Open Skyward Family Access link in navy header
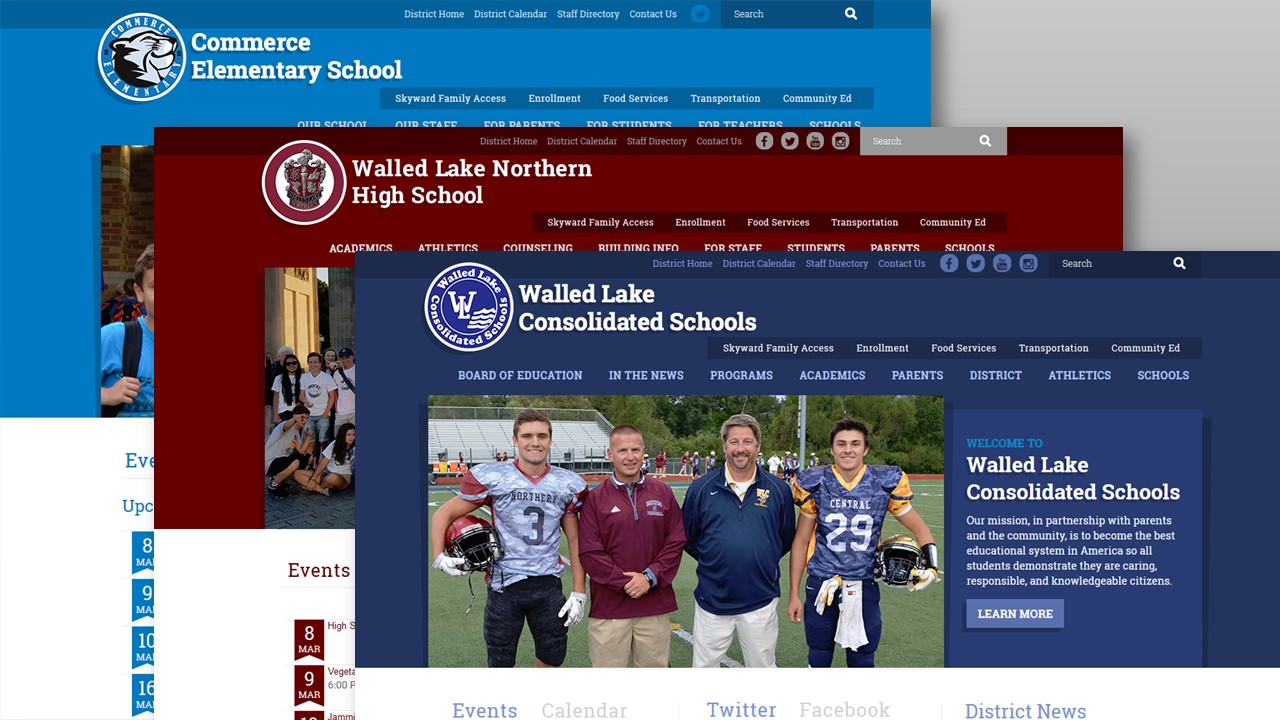The image size is (1280, 720). [x=778, y=348]
